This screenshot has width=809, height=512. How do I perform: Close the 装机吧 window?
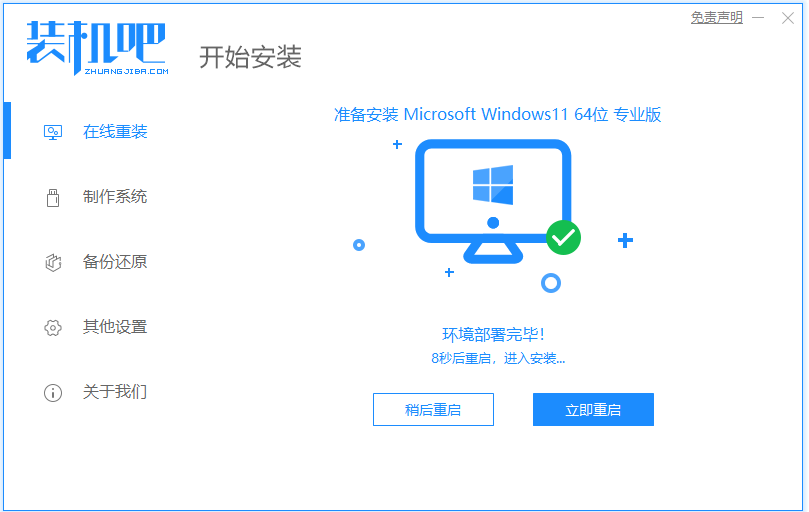click(x=788, y=18)
